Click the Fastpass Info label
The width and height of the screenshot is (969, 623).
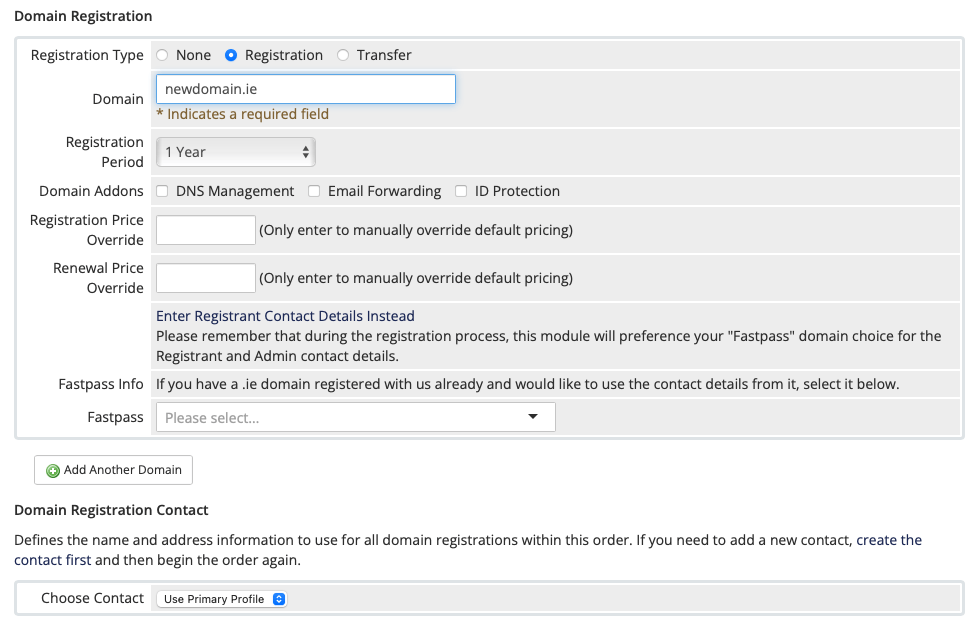point(101,384)
